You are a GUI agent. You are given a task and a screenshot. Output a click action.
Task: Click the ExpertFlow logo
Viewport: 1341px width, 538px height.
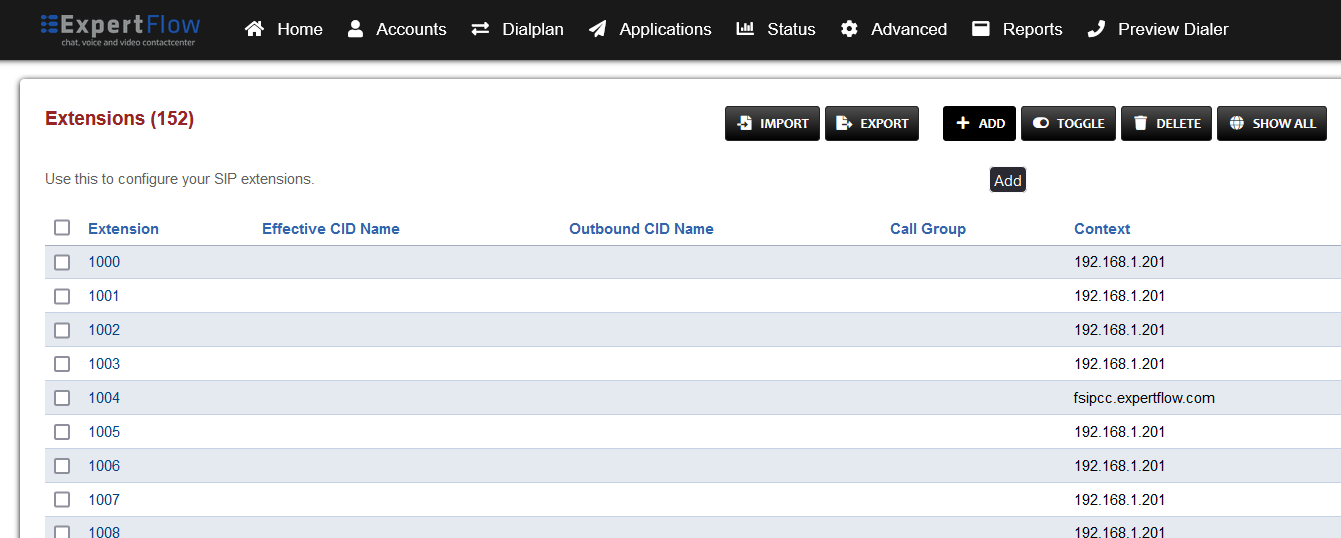point(120,29)
